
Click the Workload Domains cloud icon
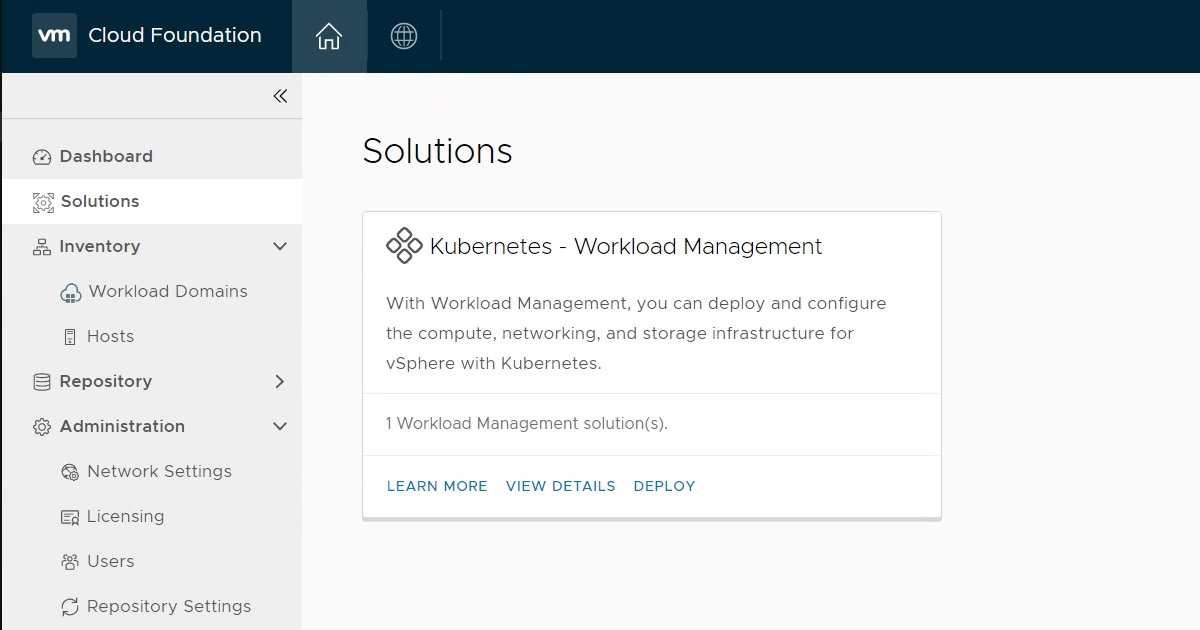70,292
